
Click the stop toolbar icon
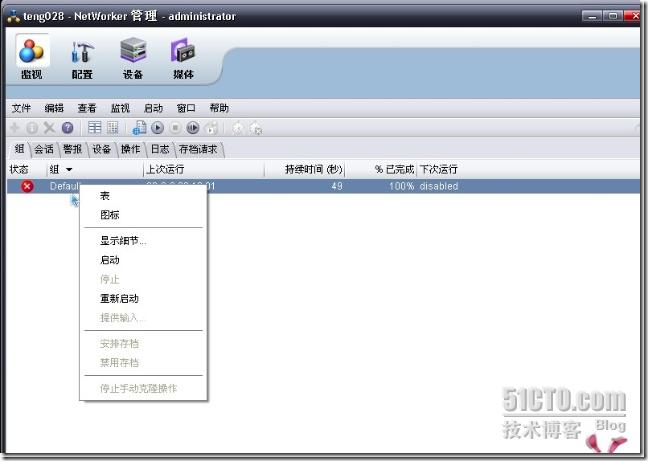coord(175,128)
